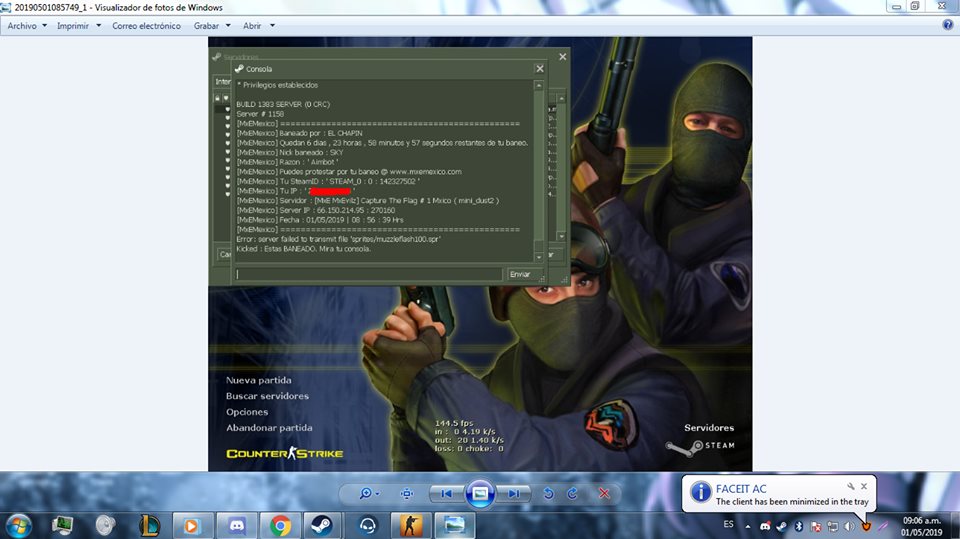Click the Consola command input field
Image resolution: width=960 pixels, height=539 pixels.
click(x=369, y=274)
